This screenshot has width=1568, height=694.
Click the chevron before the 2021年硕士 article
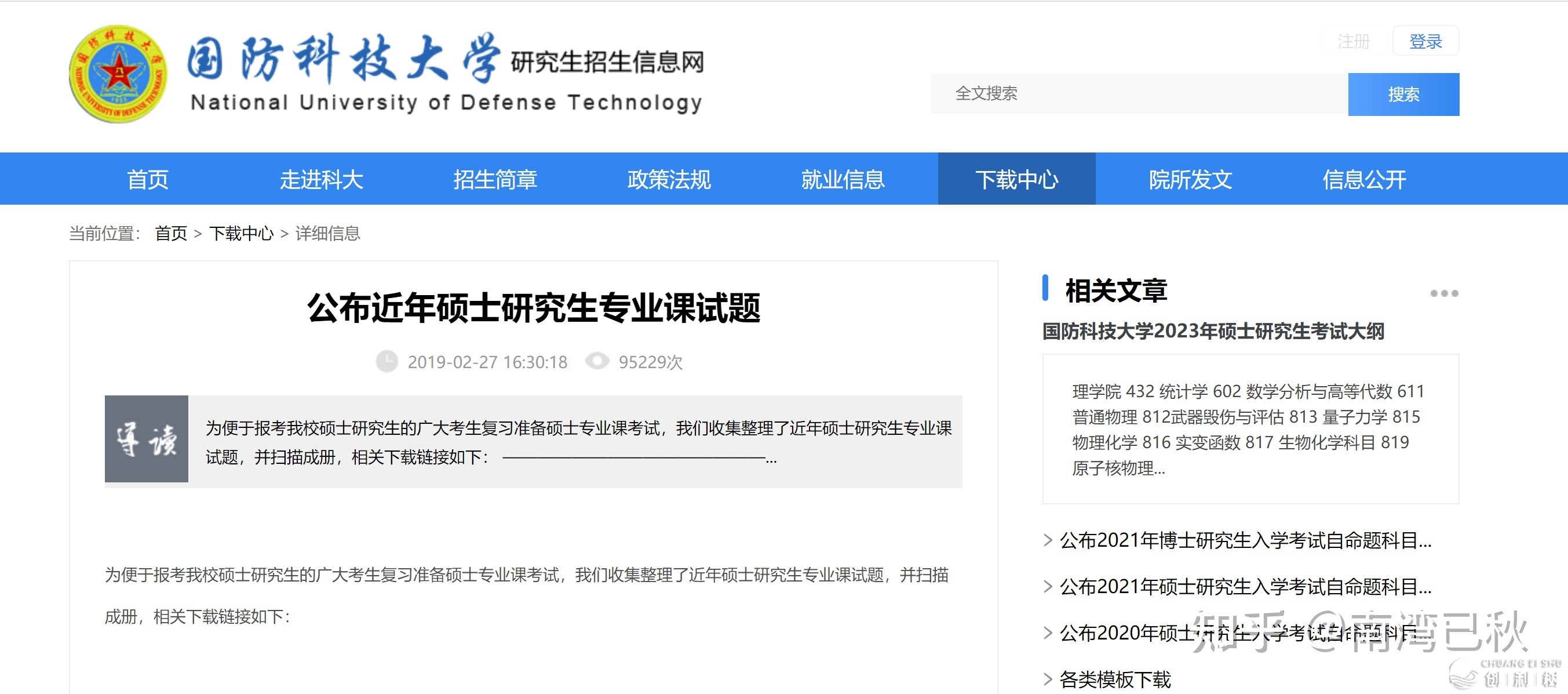[x=1048, y=586]
